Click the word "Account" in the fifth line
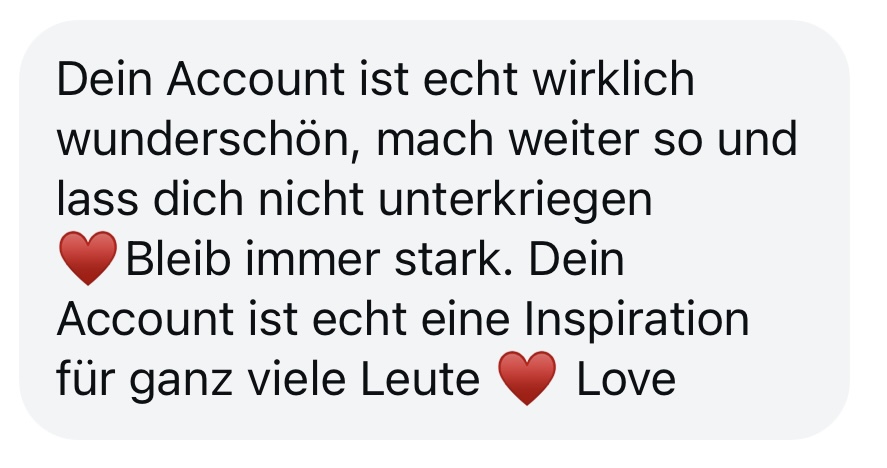This screenshot has width=887, height=468. click(x=145, y=319)
